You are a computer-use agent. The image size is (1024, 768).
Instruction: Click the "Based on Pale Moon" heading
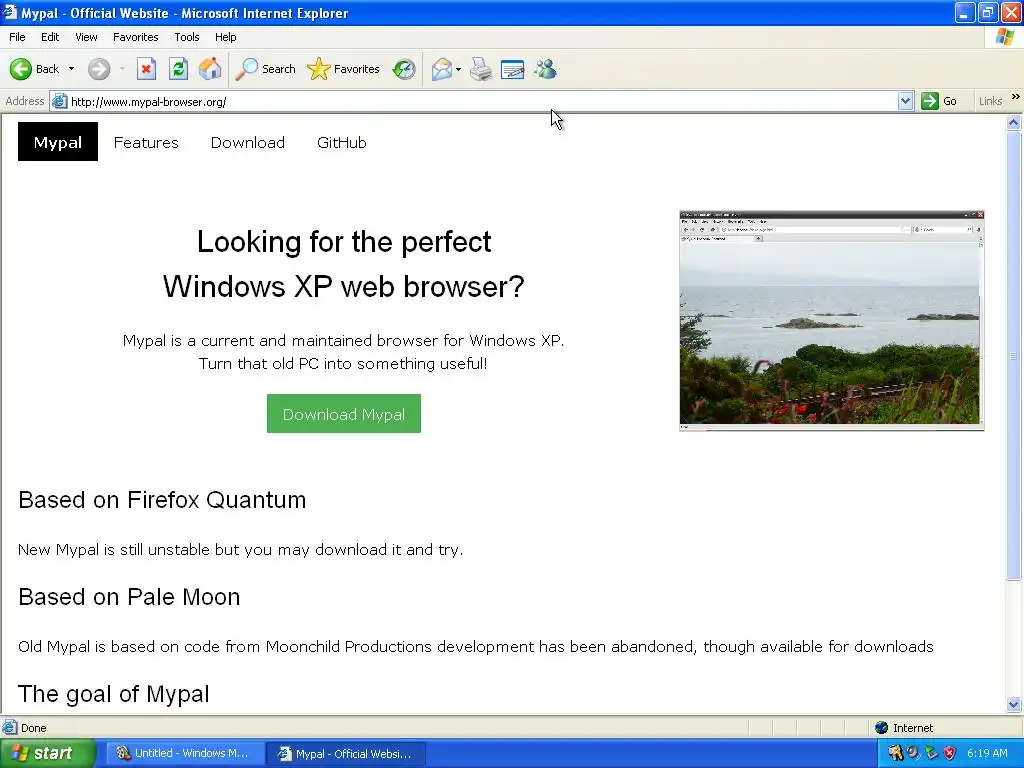pyautogui.click(x=129, y=597)
